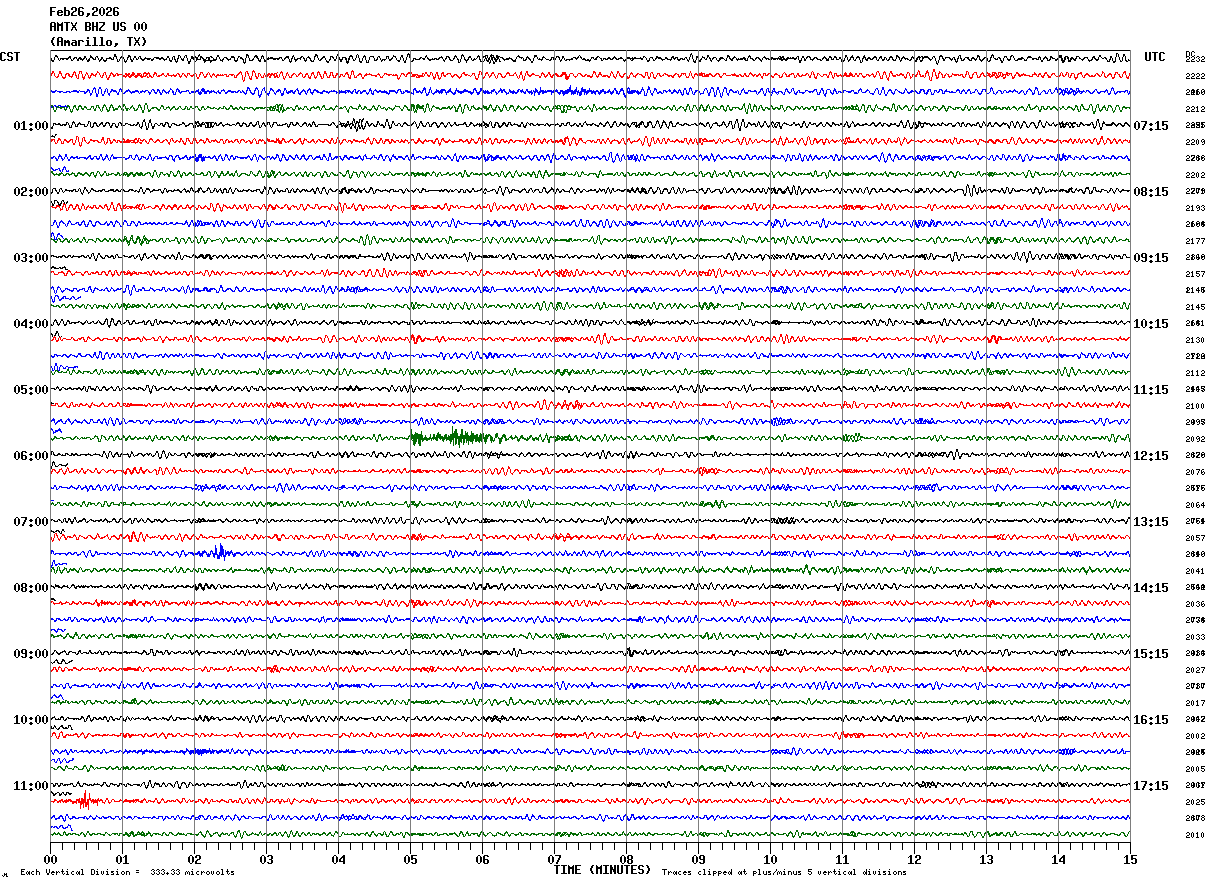1210x886 pixels.
Task: Click the DC offset value 2033
Action: tap(1195, 637)
